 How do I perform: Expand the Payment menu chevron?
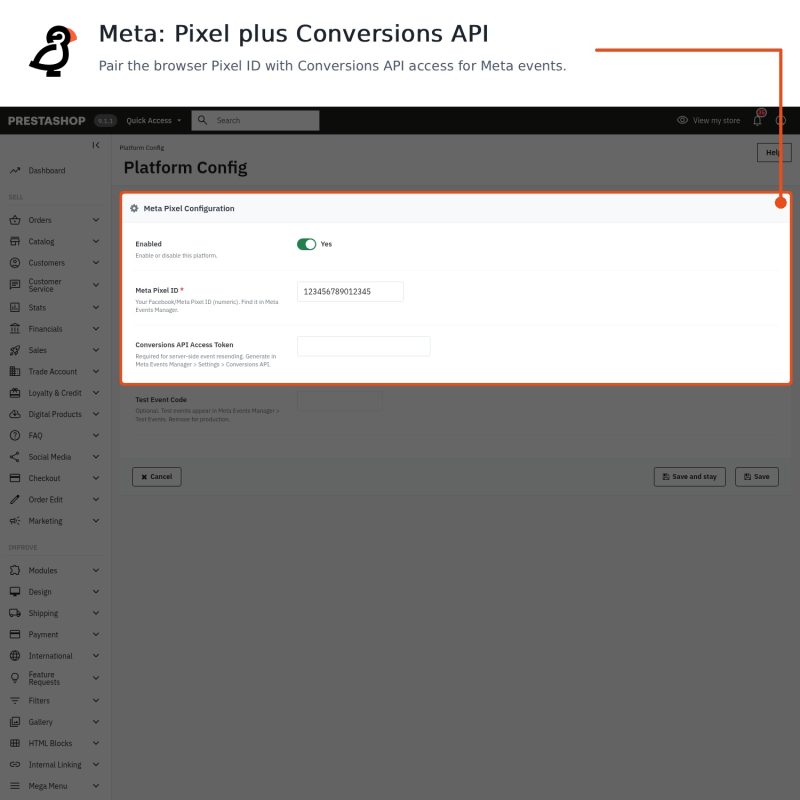[96, 634]
